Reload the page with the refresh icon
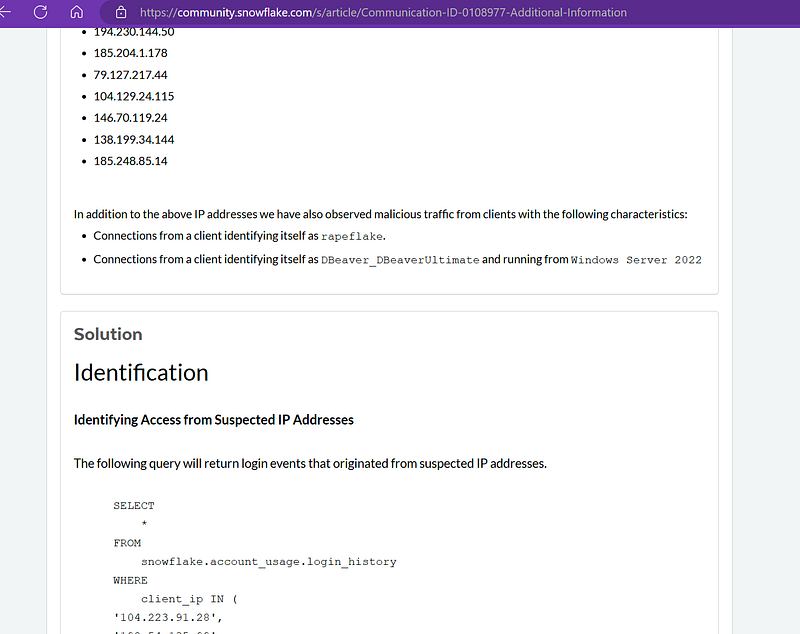 click(x=40, y=12)
